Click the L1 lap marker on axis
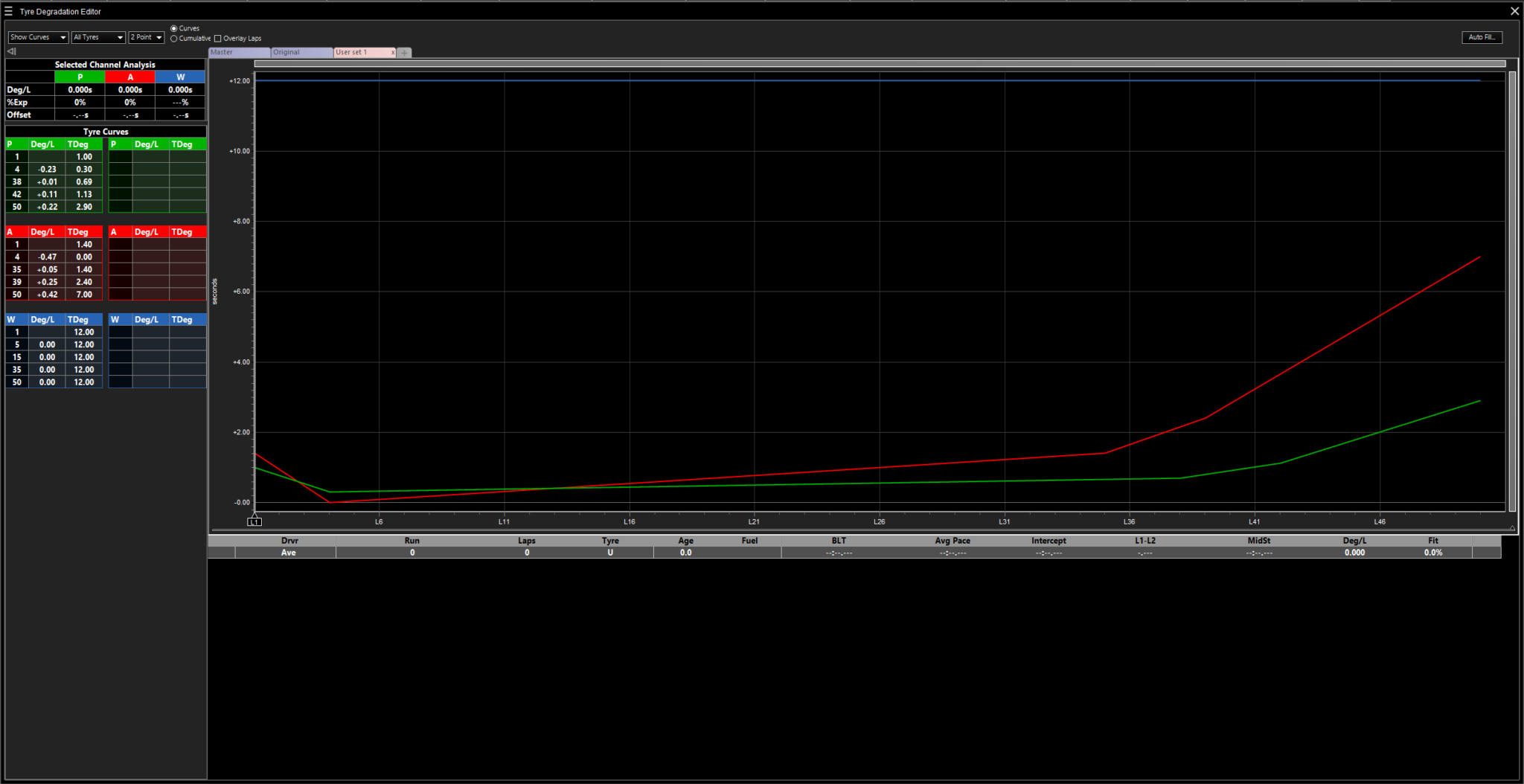 coord(254,521)
